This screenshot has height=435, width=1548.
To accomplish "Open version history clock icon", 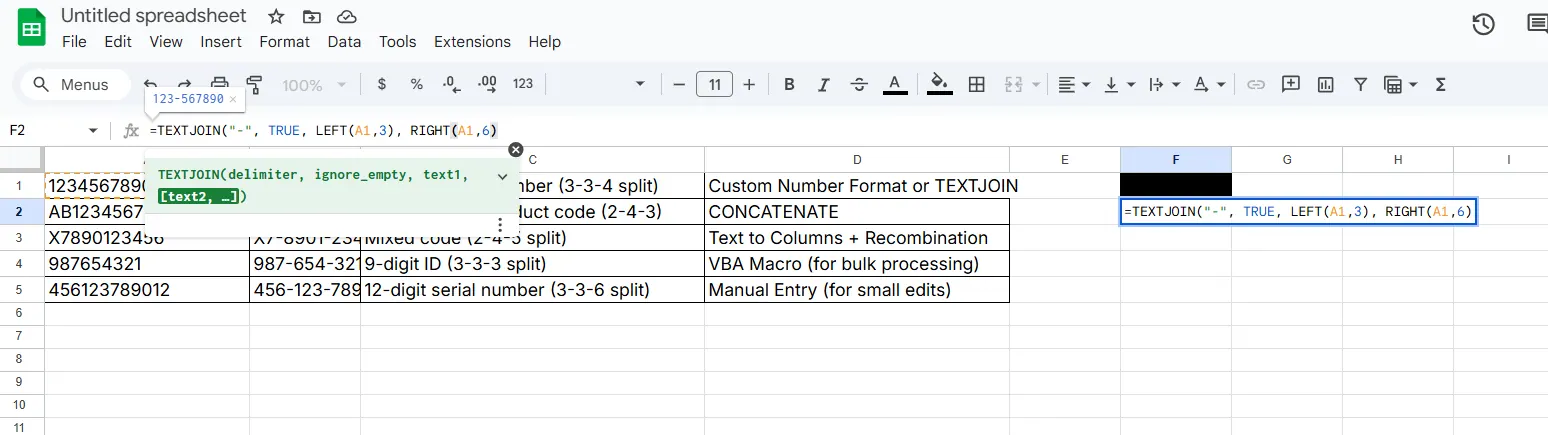I will 1484,24.
